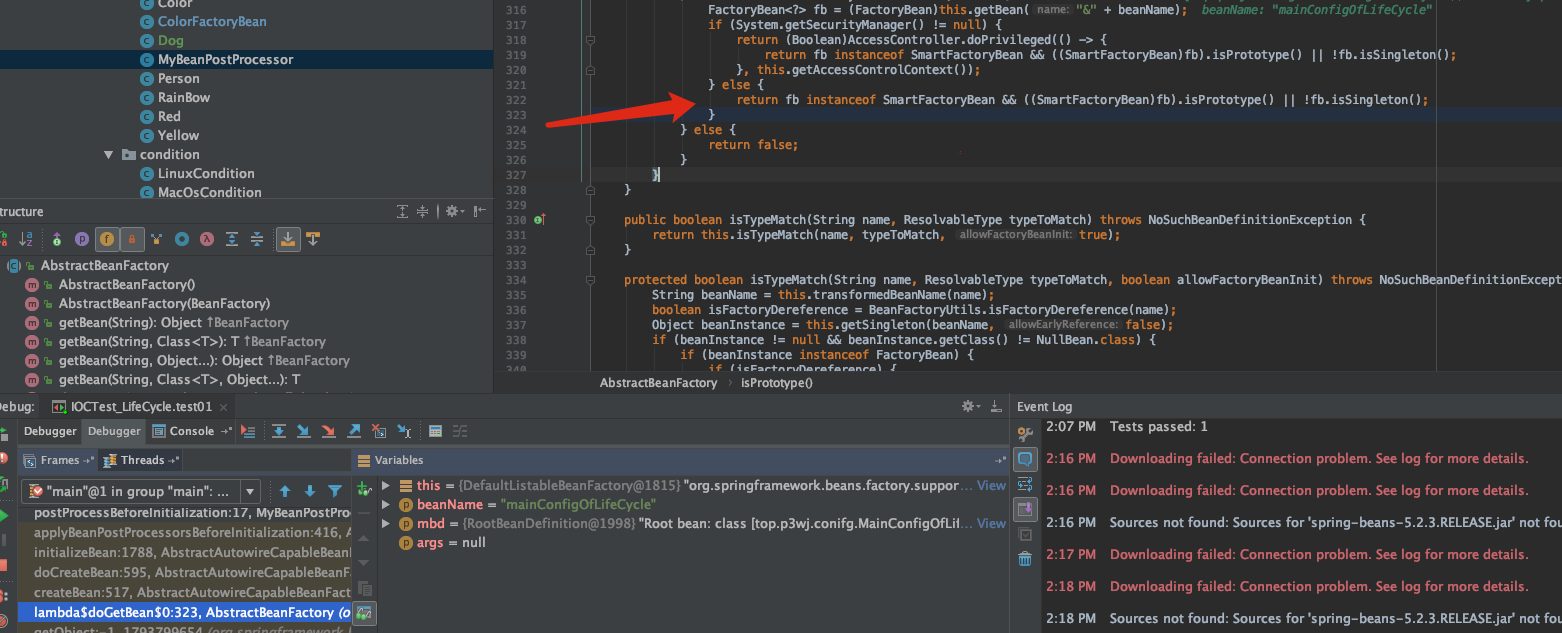Click View link for mbd variable
Screen dimensions: 1562x633
pyautogui.click(x=991, y=523)
